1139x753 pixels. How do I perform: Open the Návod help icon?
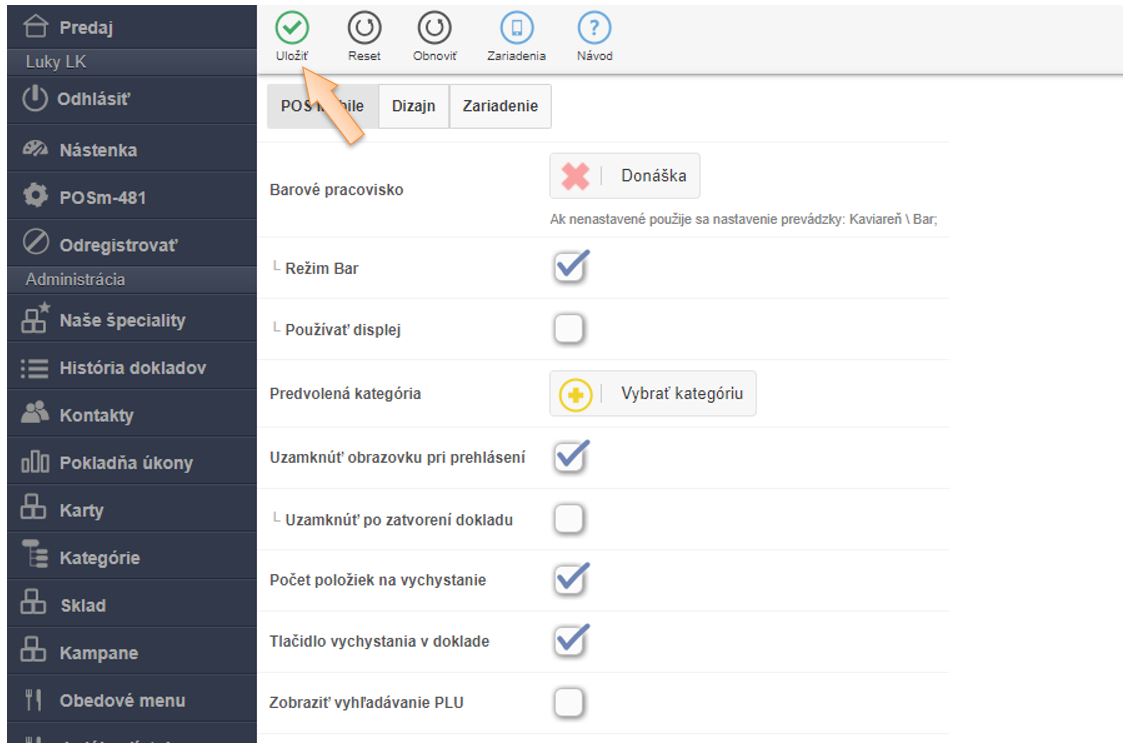pyautogui.click(x=594, y=29)
